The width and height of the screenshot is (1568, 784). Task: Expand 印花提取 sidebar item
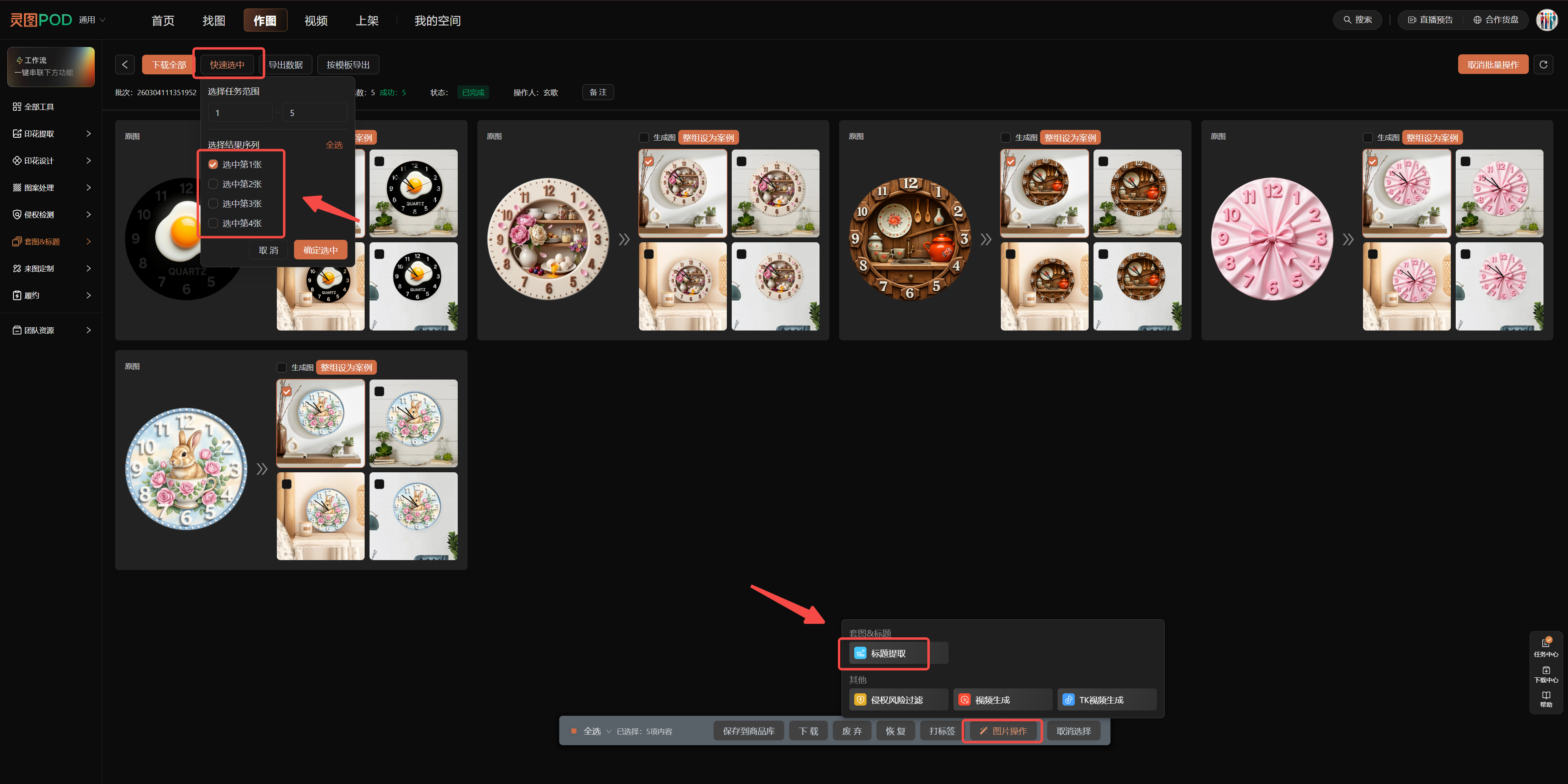click(x=52, y=134)
